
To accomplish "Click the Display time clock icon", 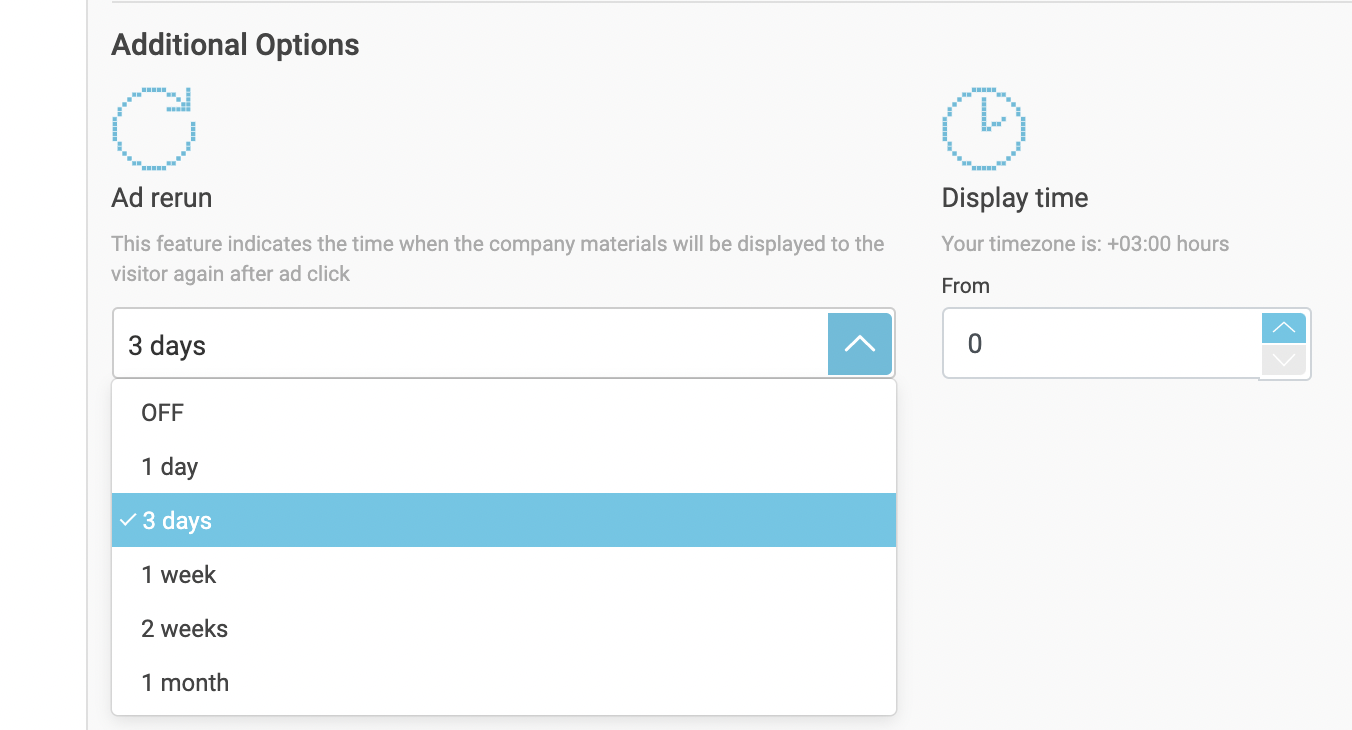I will 983,129.
